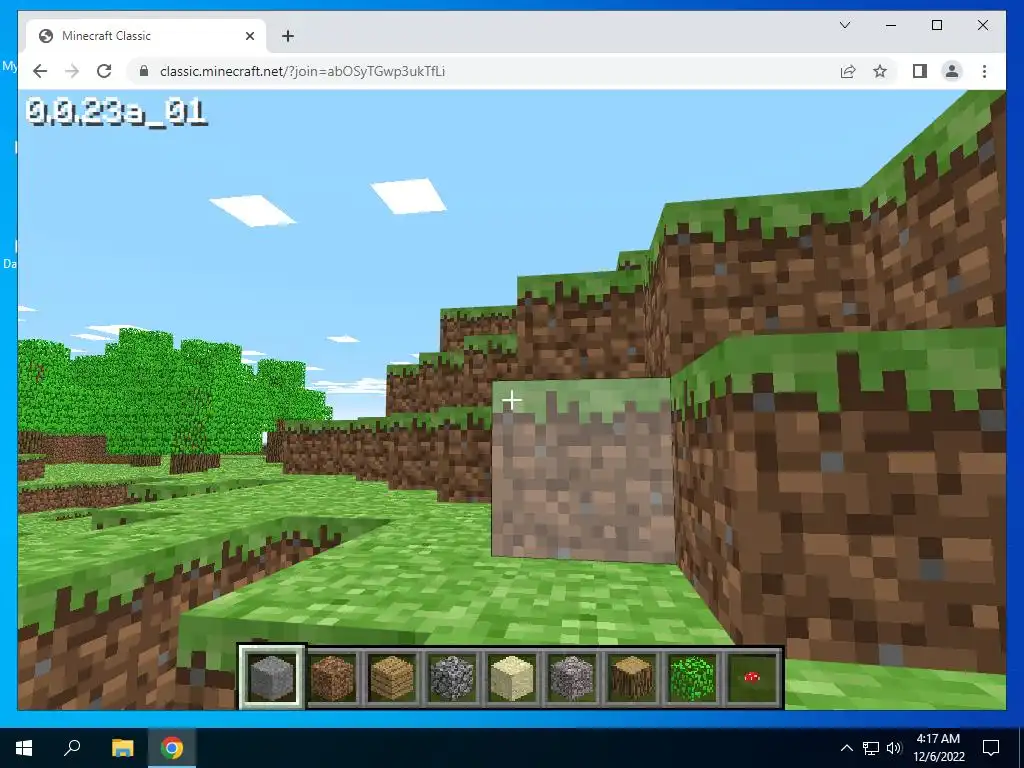Screen dimensions: 1024x768
Task: Maximize the Chrome window
Action: (x=936, y=25)
